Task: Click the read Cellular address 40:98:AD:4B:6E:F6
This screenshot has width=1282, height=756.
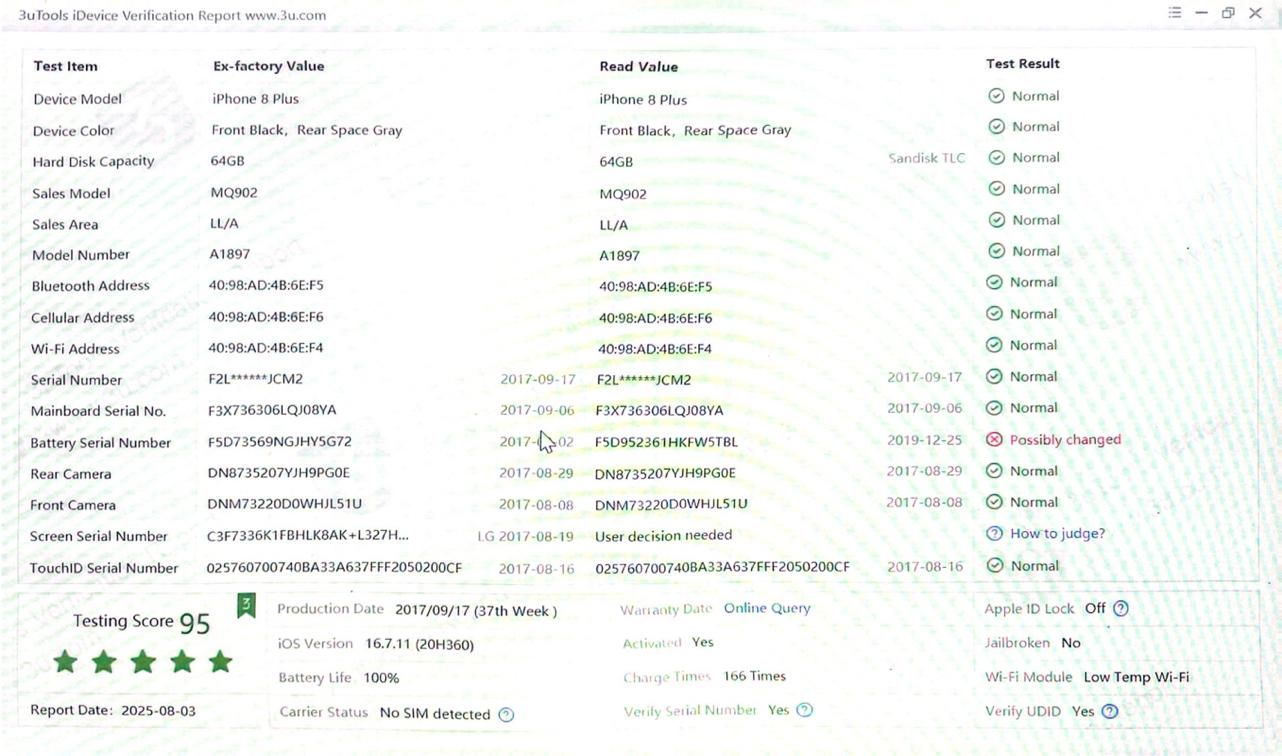Action: pyautogui.click(x=656, y=318)
